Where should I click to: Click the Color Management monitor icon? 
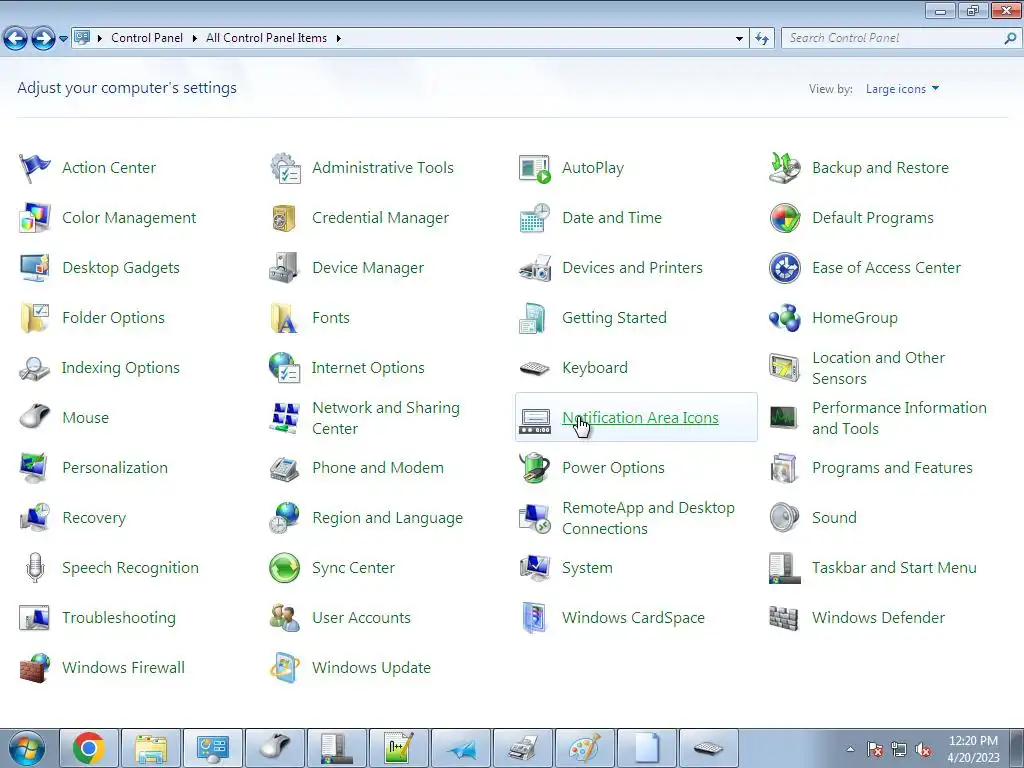point(35,217)
